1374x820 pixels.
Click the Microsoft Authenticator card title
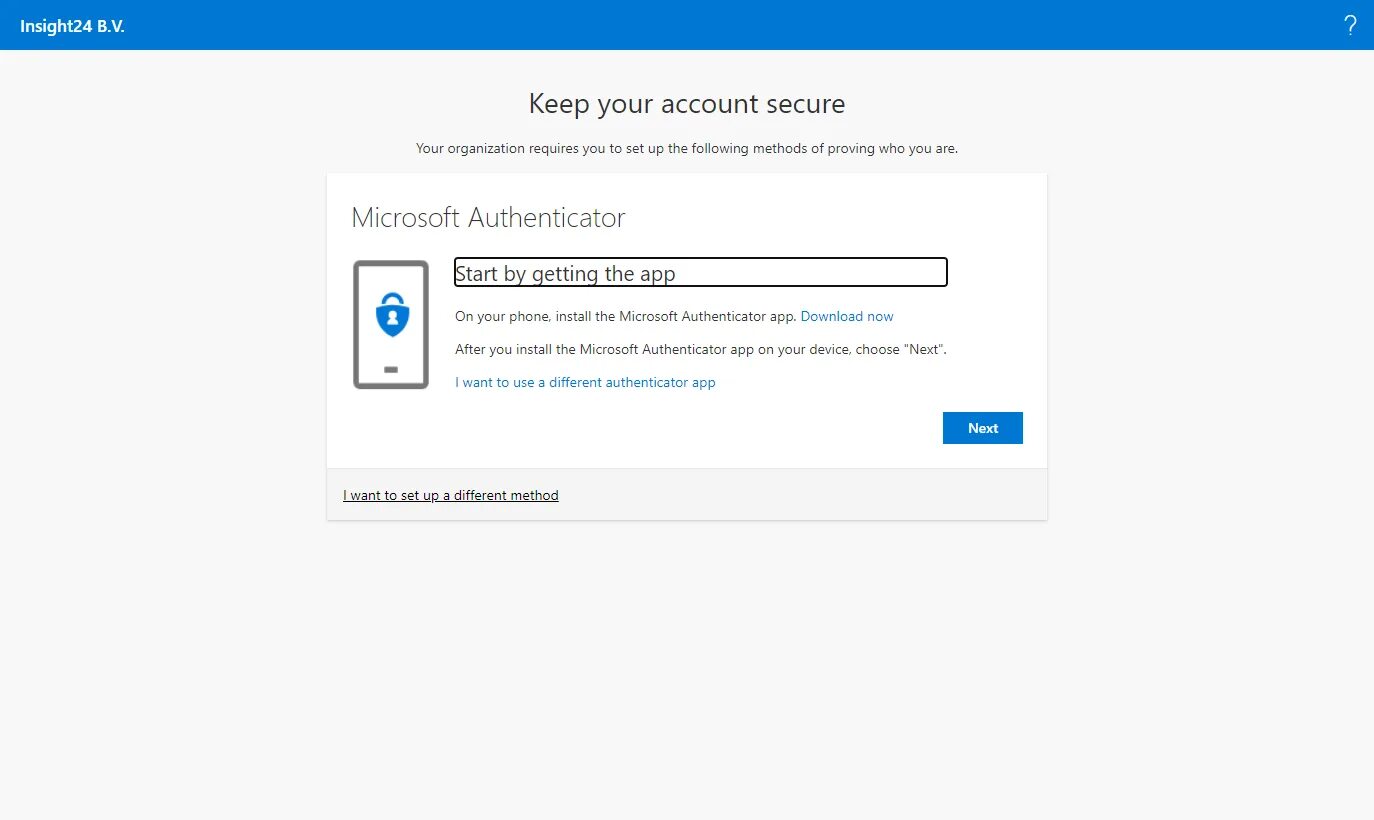(x=488, y=218)
